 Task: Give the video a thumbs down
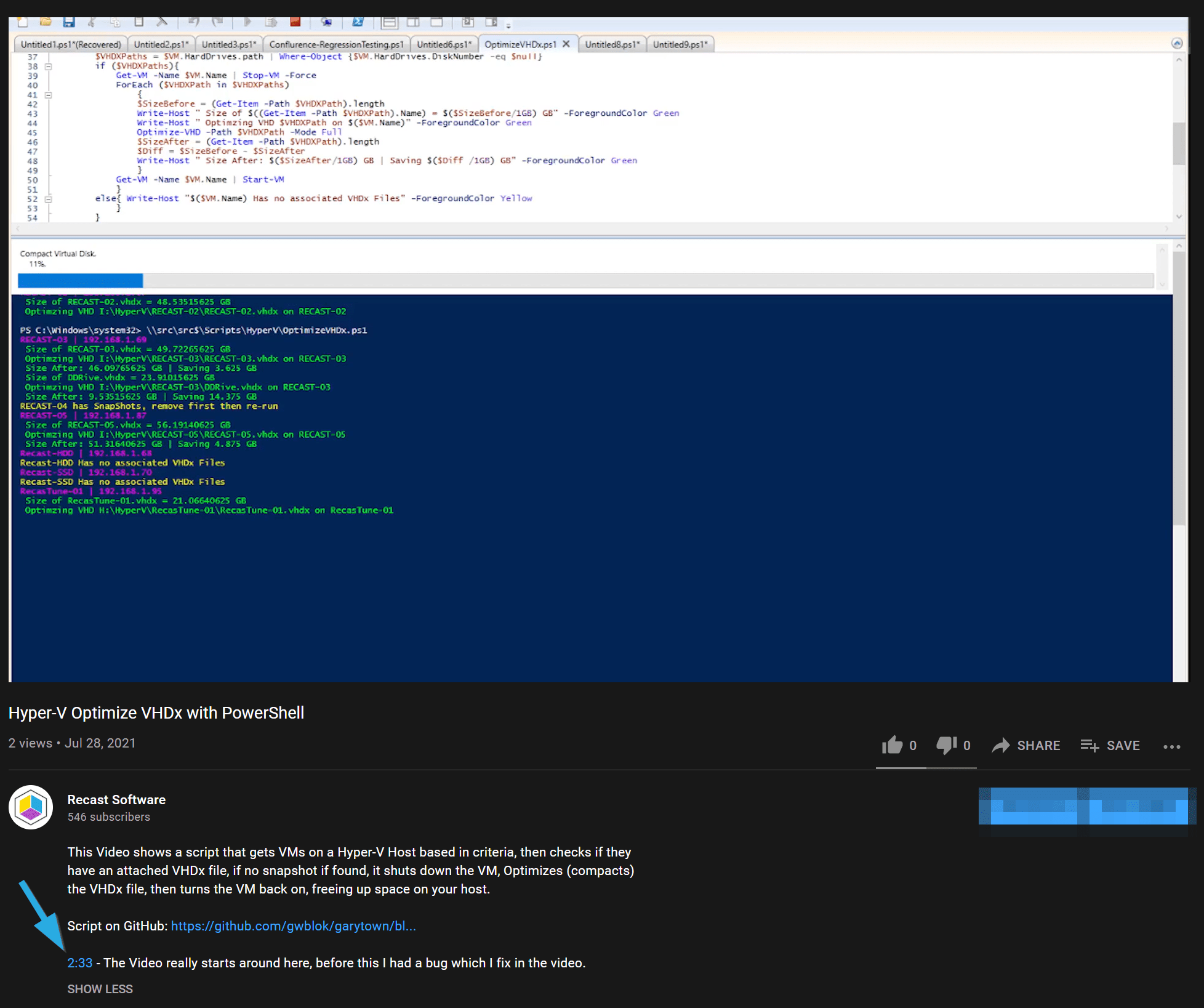(945, 745)
